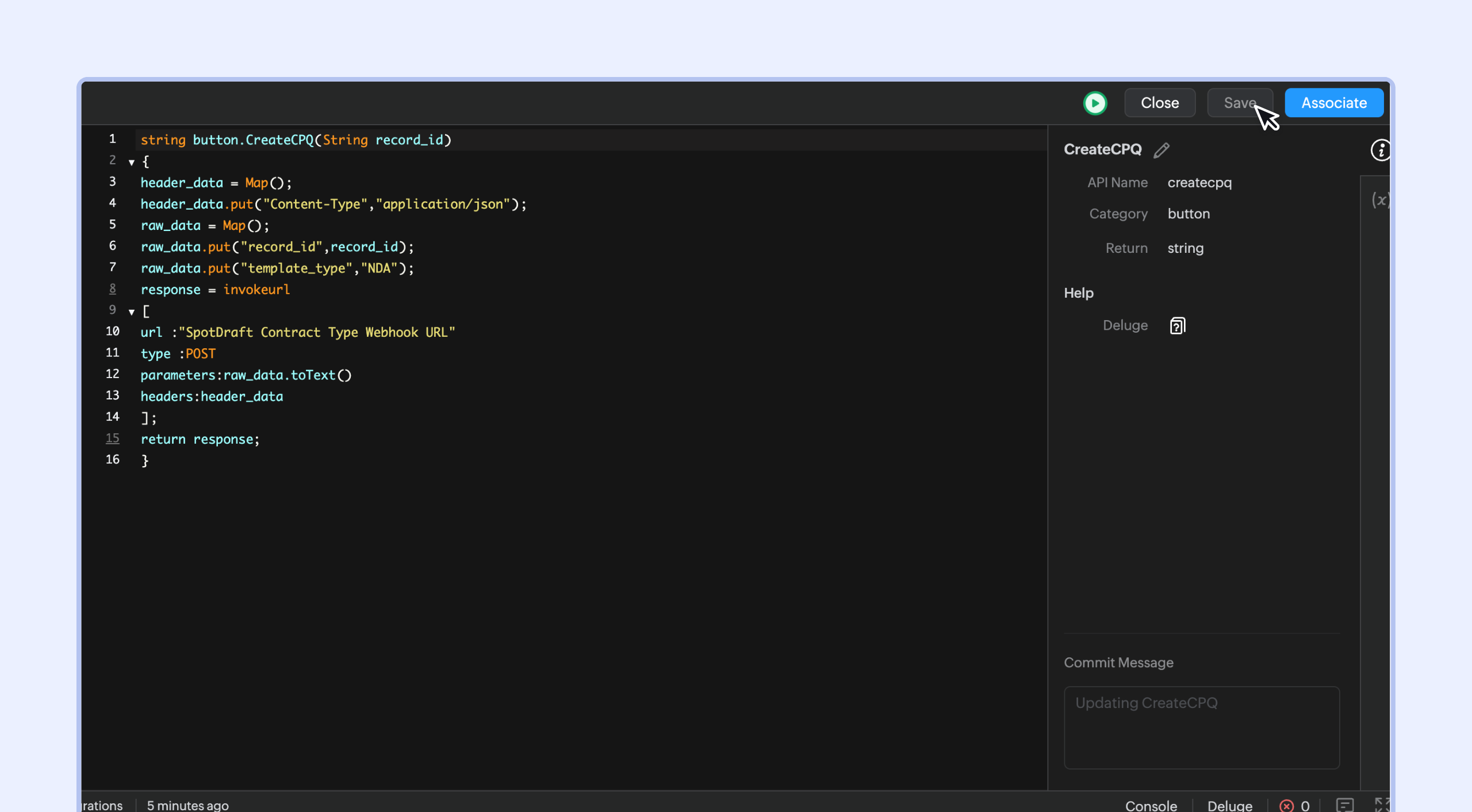
Task: Edit the CreateCPQ function name pencil icon
Action: coord(1161,150)
